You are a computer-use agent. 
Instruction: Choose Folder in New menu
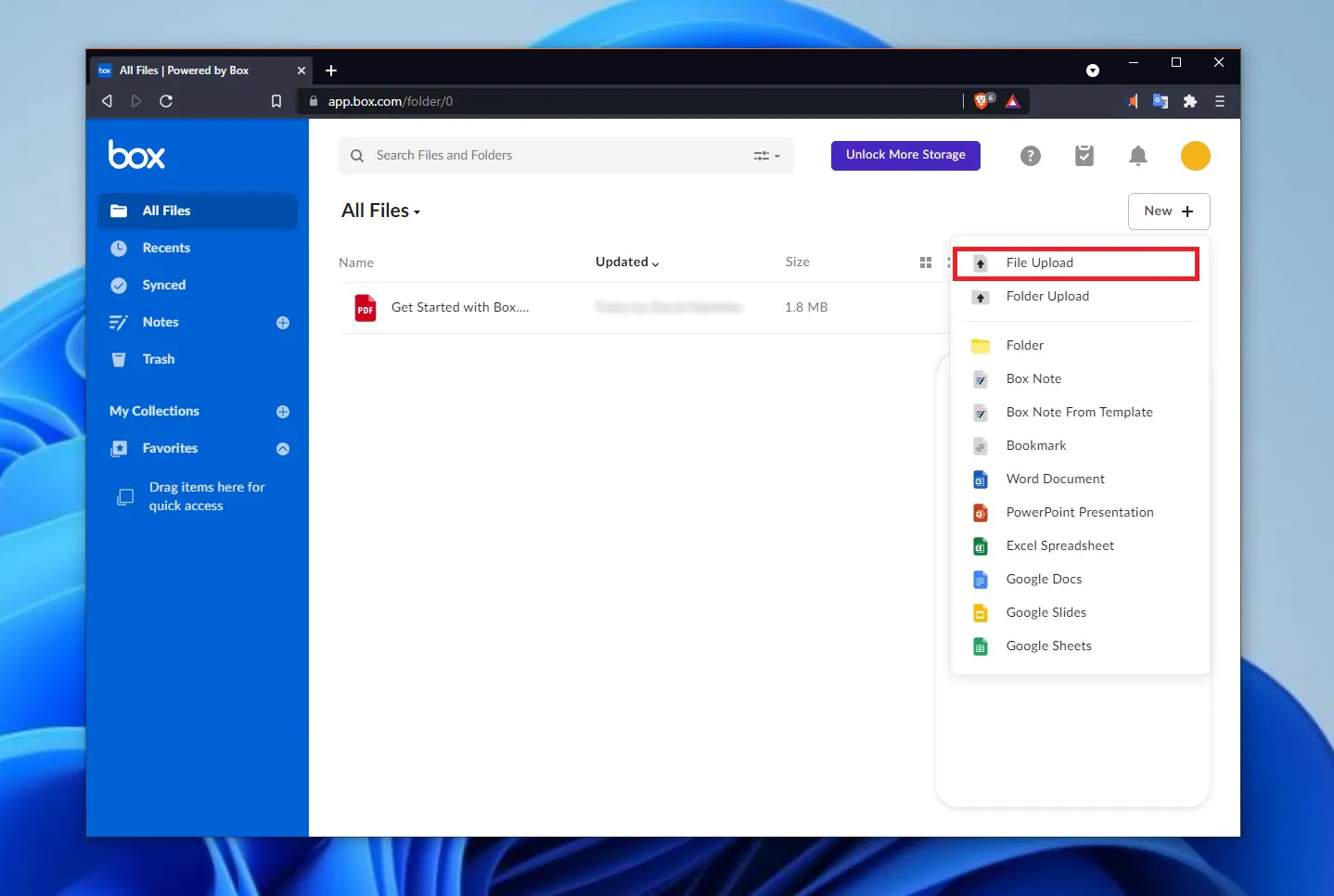(1080, 346)
